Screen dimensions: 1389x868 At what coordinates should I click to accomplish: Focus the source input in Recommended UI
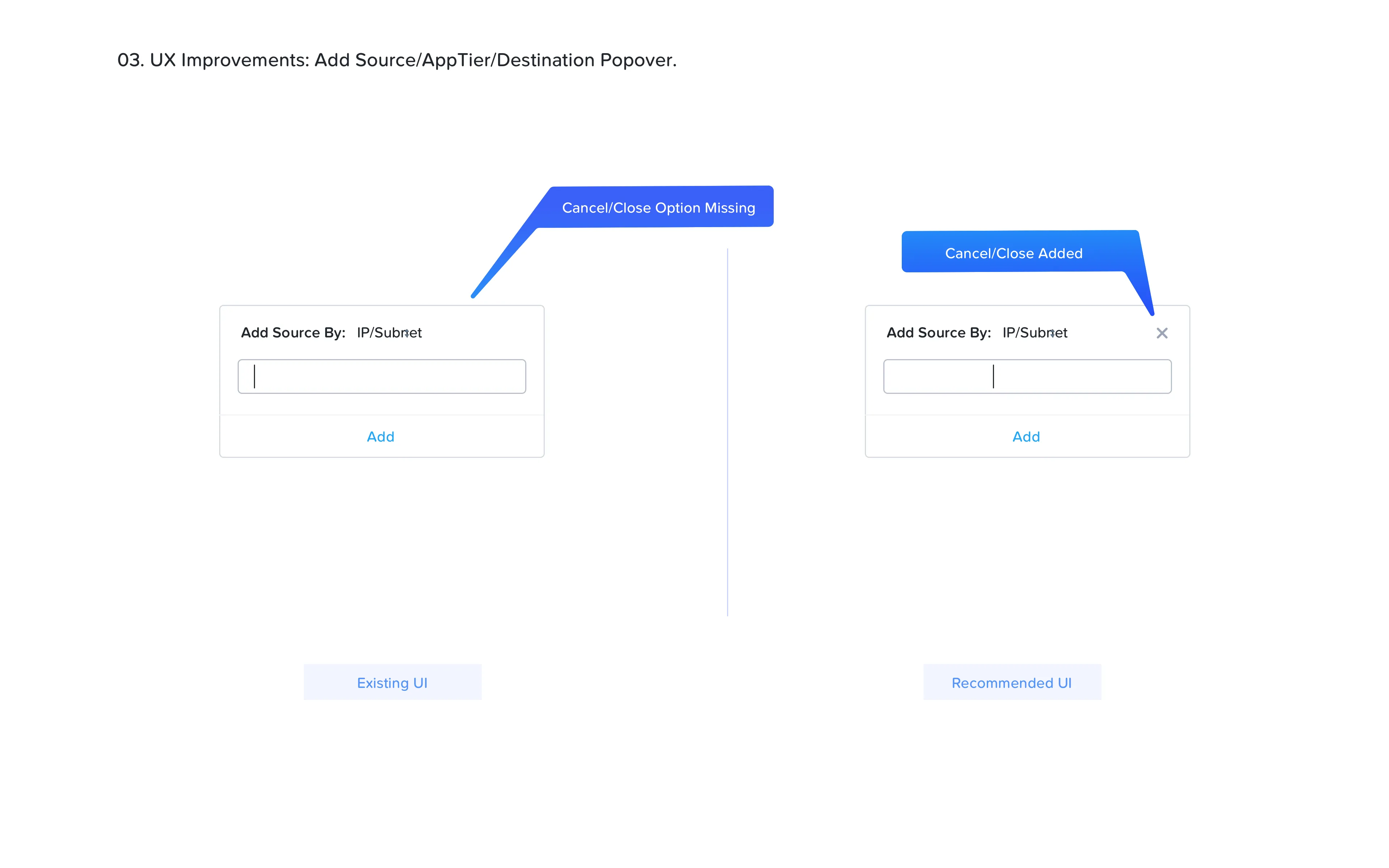point(1027,376)
